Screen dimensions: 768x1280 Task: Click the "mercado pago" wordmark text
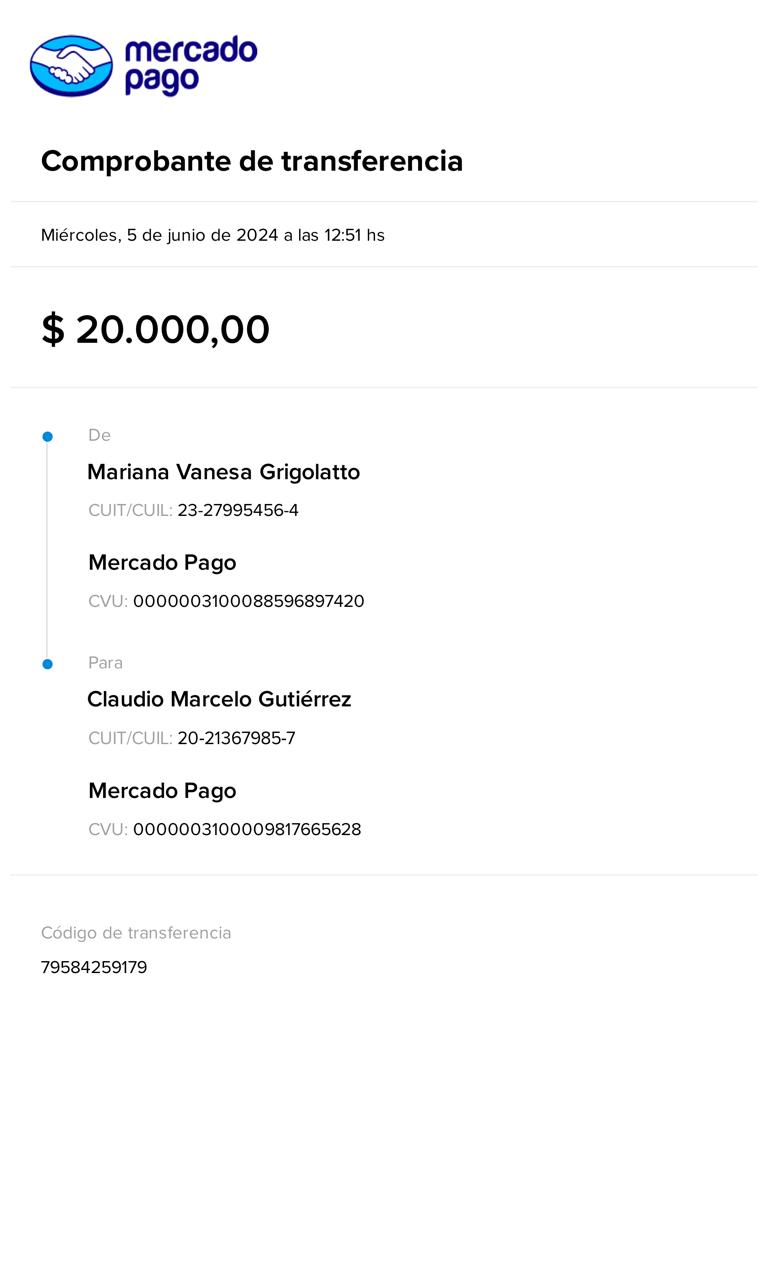point(190,65)
